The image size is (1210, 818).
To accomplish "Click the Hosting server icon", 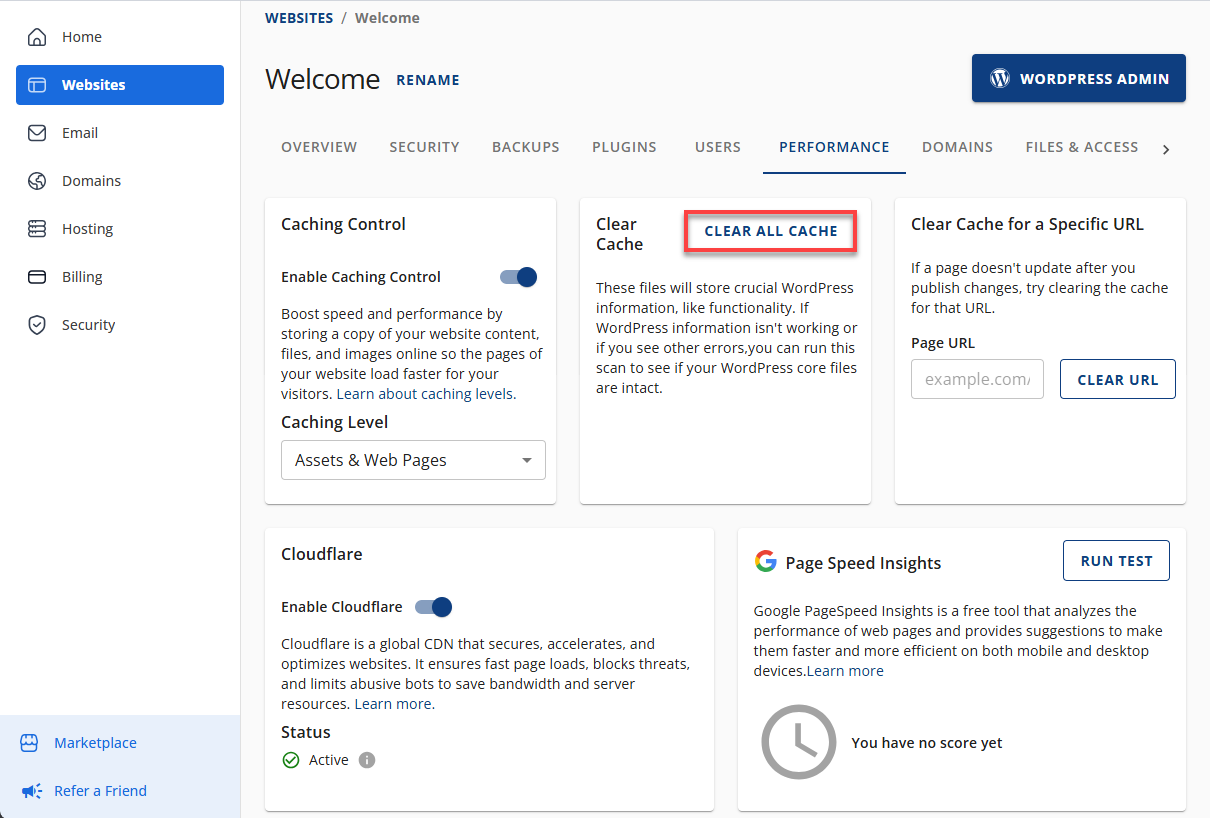I will 37,229.
